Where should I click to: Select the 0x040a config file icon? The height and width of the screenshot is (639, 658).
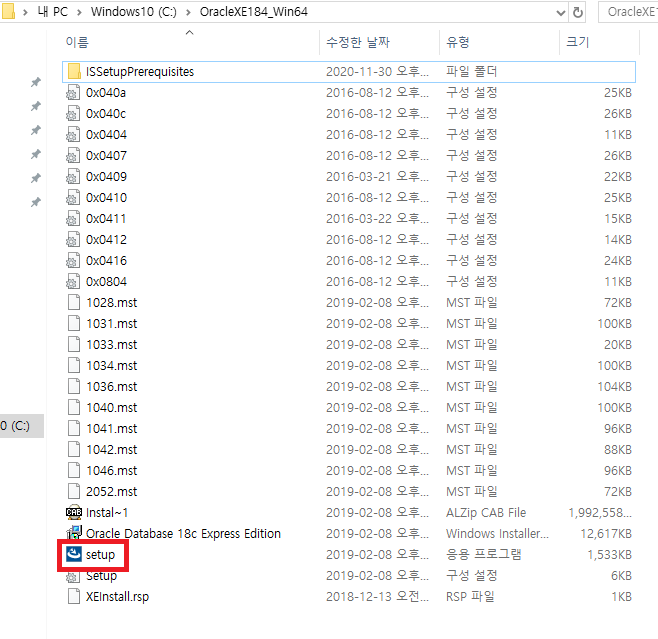[x=73, y=92]
